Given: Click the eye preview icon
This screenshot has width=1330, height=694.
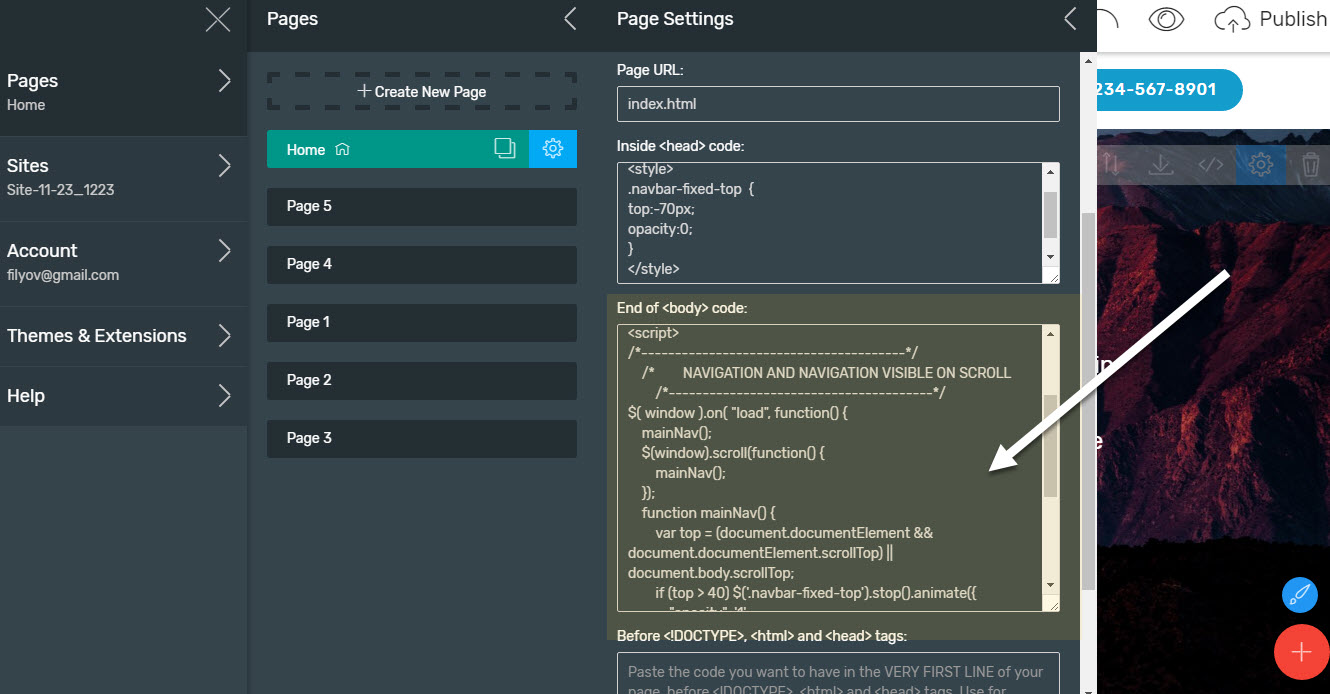Looking at the screenshot, I should 1166,19.
